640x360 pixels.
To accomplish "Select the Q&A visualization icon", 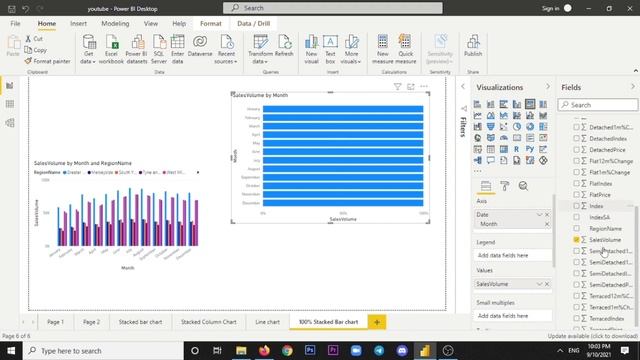I will [491, 160].
